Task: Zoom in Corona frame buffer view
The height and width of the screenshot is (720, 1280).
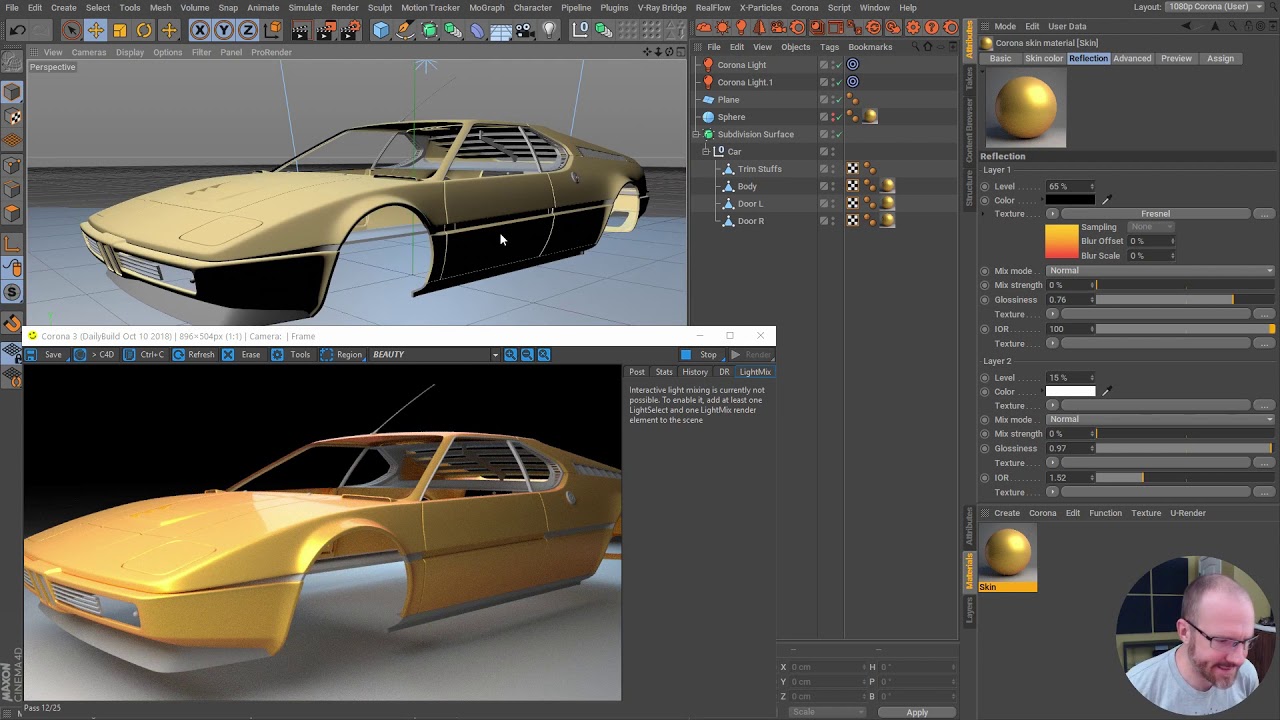Action: 510,354
